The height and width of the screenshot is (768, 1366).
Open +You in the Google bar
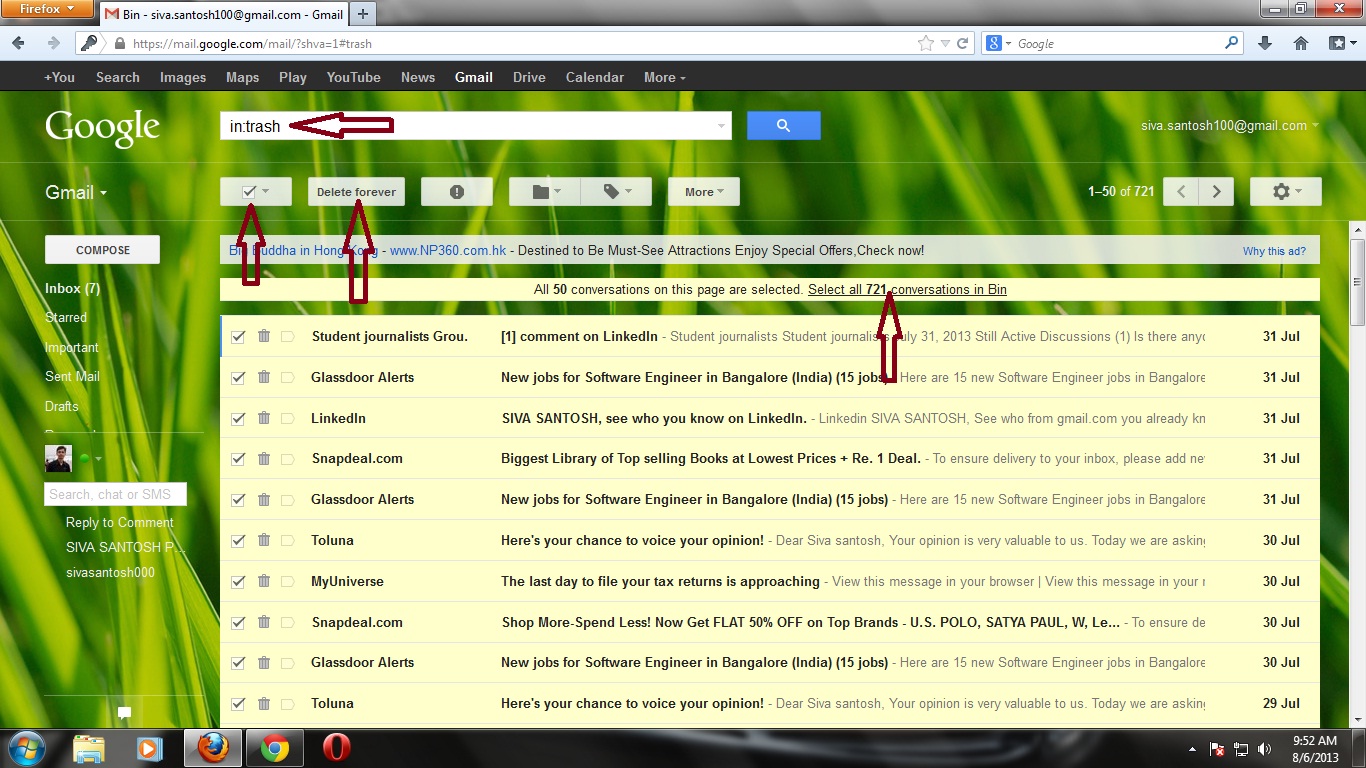[59, 77]
